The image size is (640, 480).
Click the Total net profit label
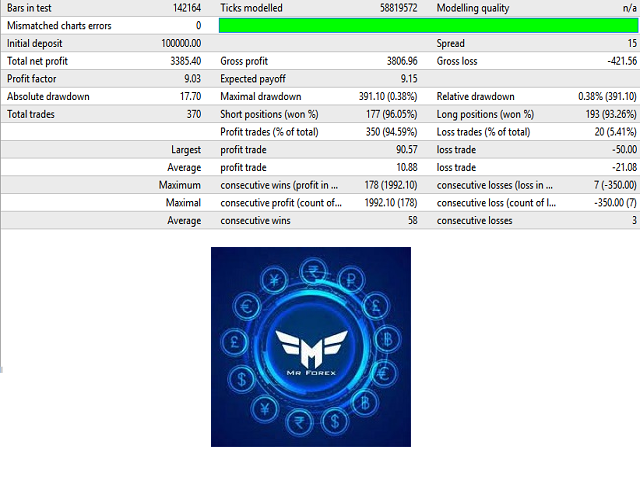(x=37, y=61)
